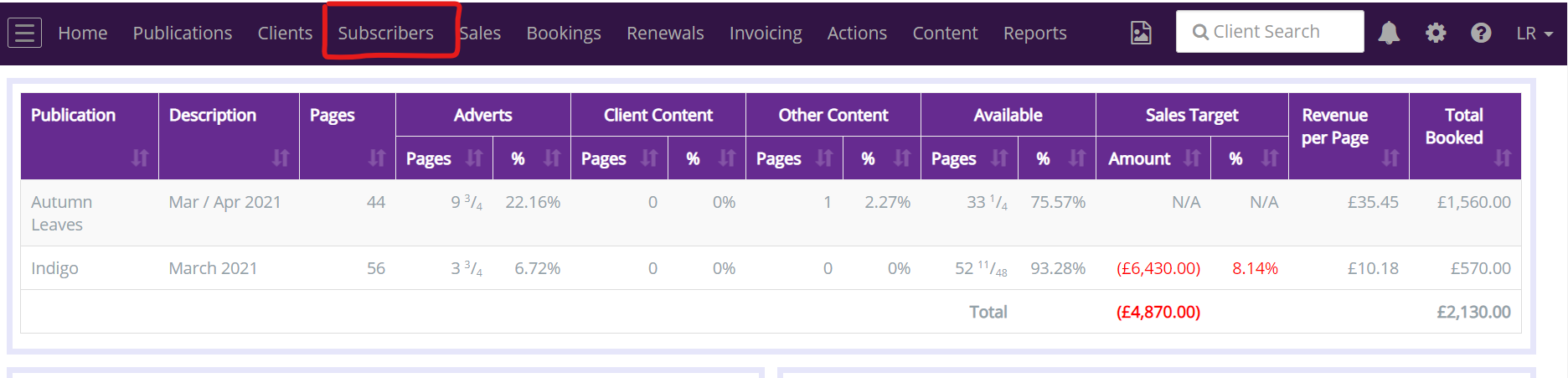The image size is (1568, 378).
Task: Click the help question mark icon
Action: (1481, 33)
